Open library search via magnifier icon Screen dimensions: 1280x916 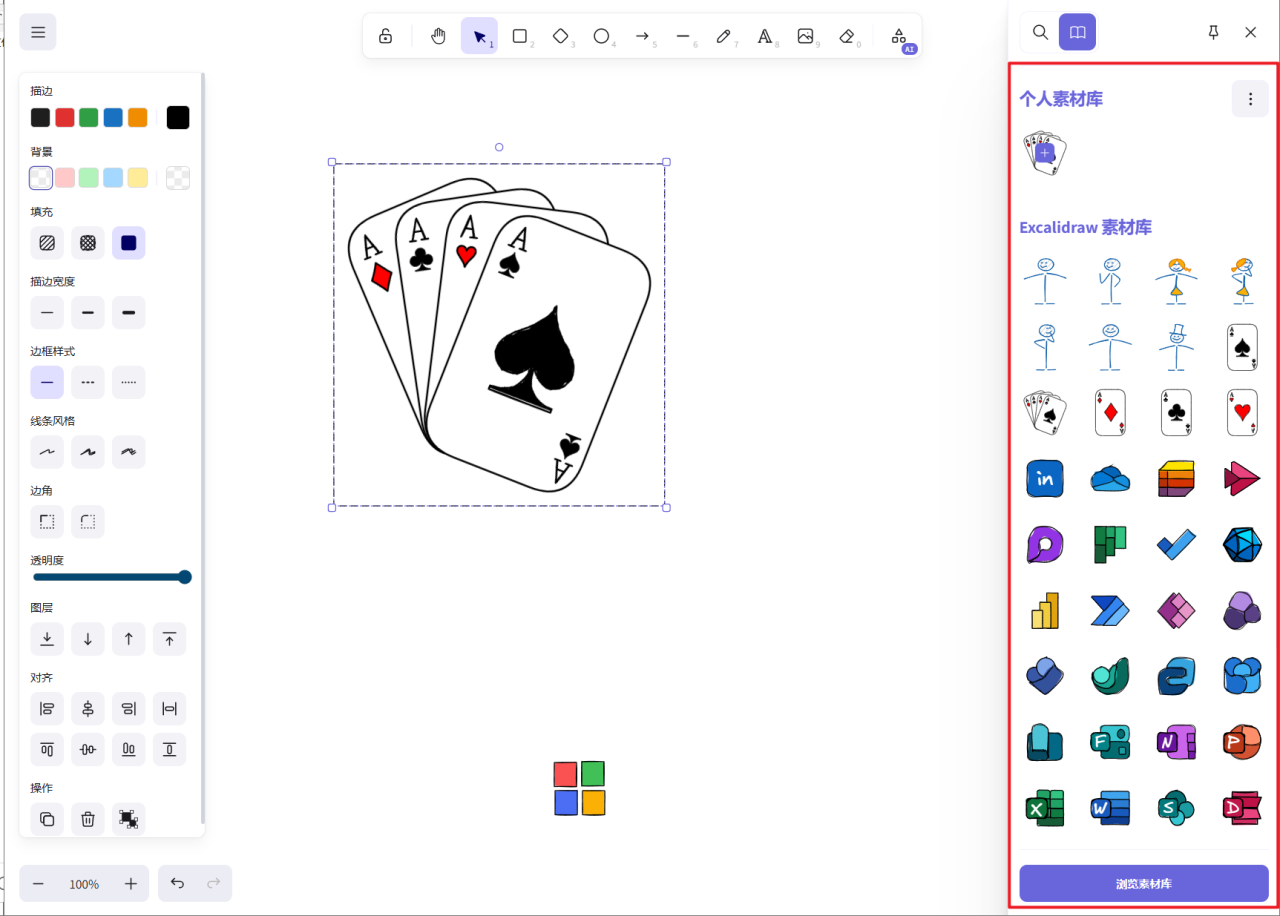(x=1040, y=31)
